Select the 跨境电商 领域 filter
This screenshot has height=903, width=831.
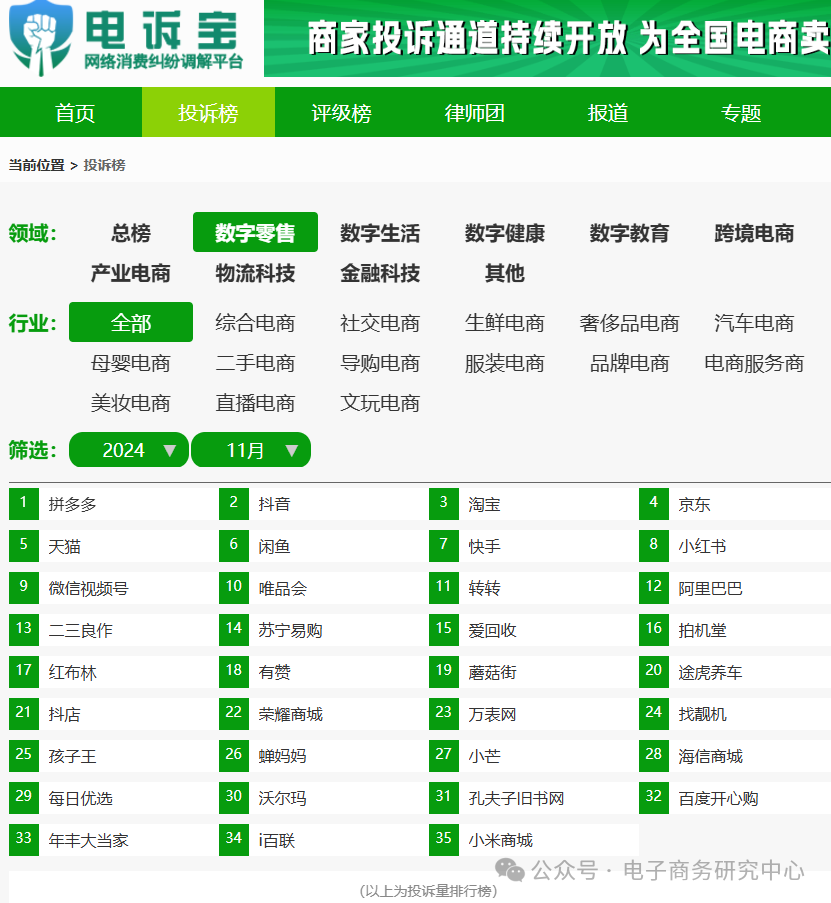752,232
